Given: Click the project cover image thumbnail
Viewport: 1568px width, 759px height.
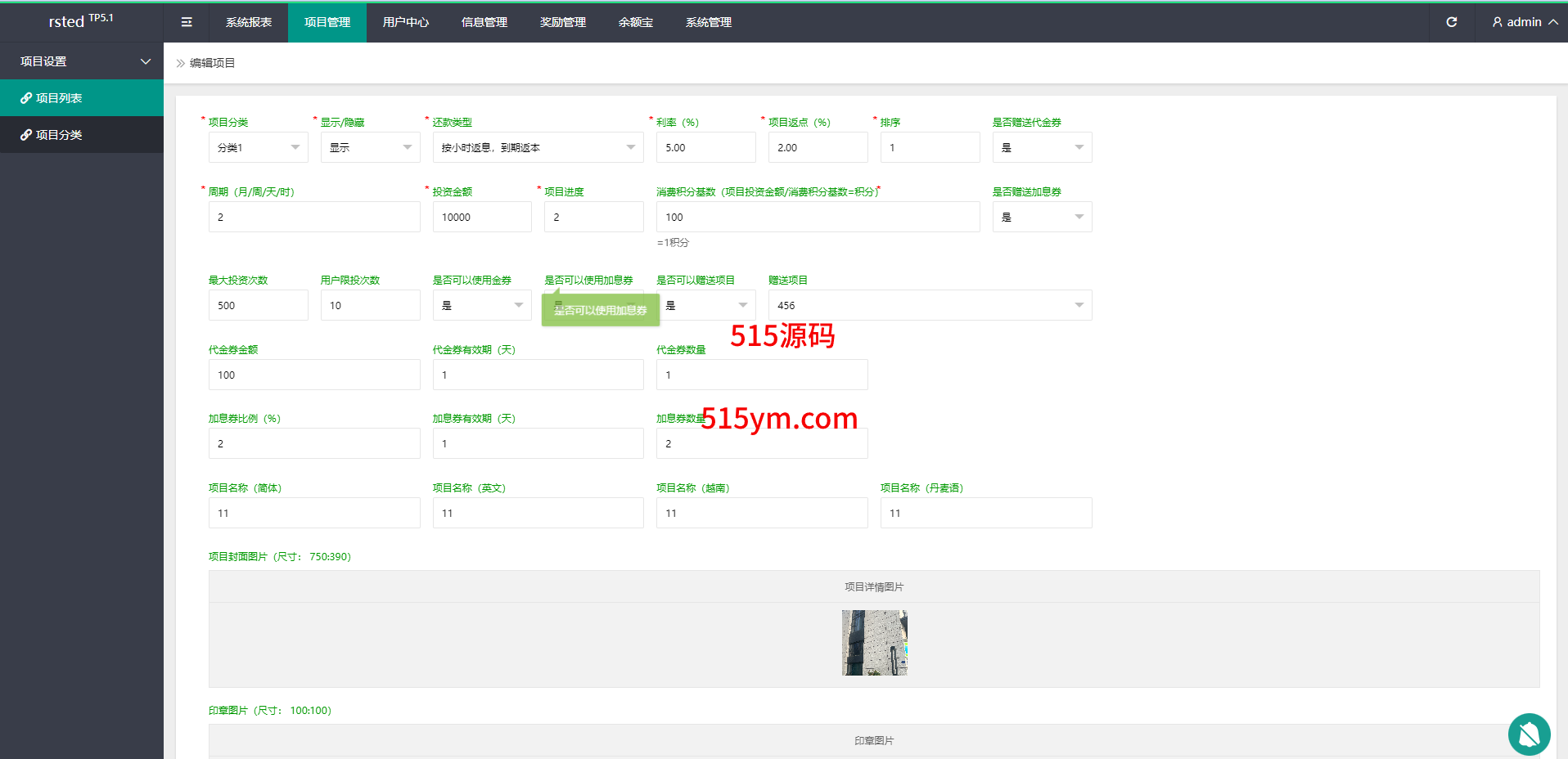Looking at the screenshot, I should point(874,643).
